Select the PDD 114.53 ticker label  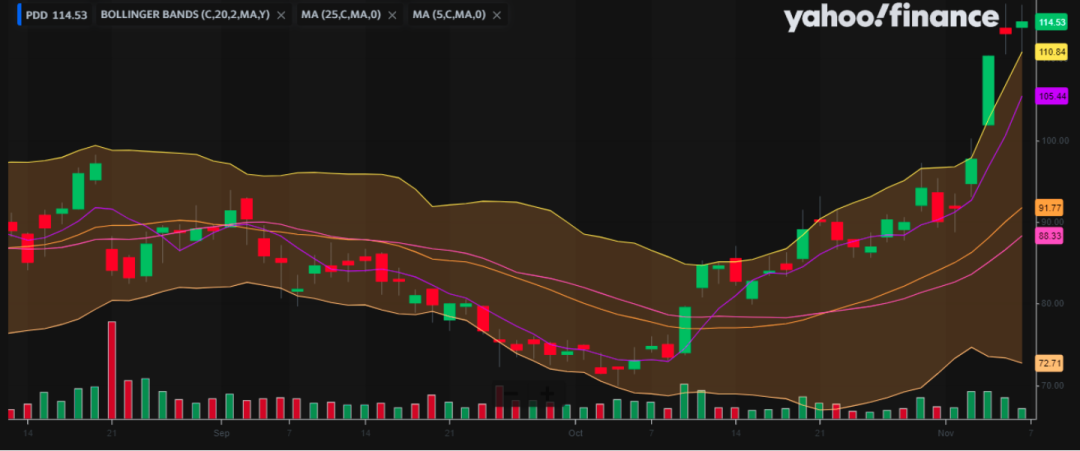pos(56,14)
